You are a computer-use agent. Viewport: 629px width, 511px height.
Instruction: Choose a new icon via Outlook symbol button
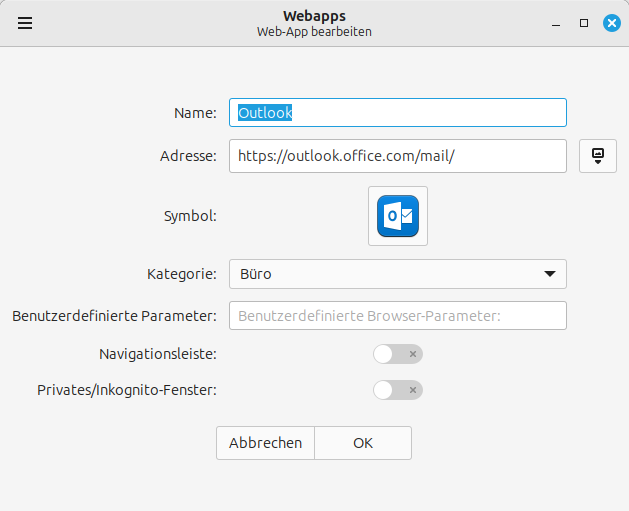398,216
